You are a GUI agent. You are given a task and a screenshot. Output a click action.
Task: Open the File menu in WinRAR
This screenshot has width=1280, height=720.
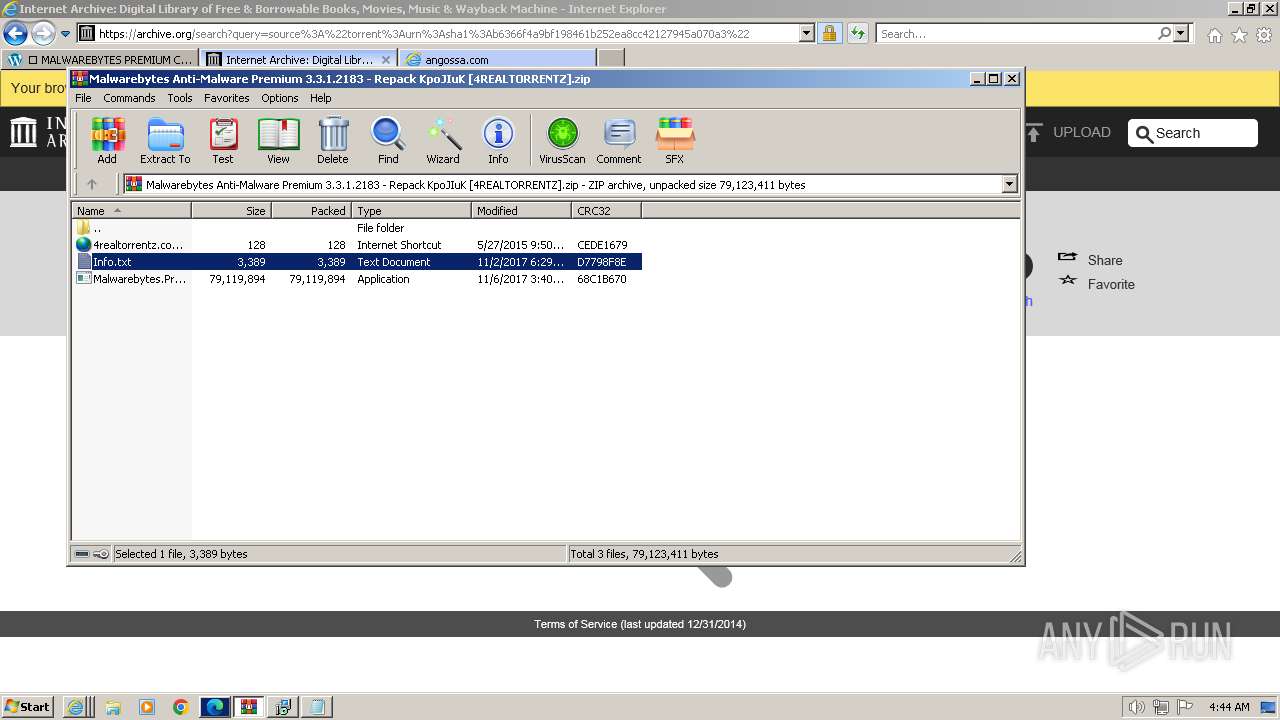coord(83,98)
